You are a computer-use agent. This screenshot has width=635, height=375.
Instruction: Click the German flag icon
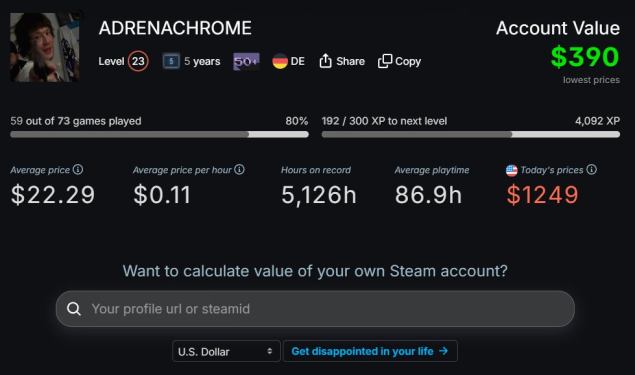pos(280,61)
